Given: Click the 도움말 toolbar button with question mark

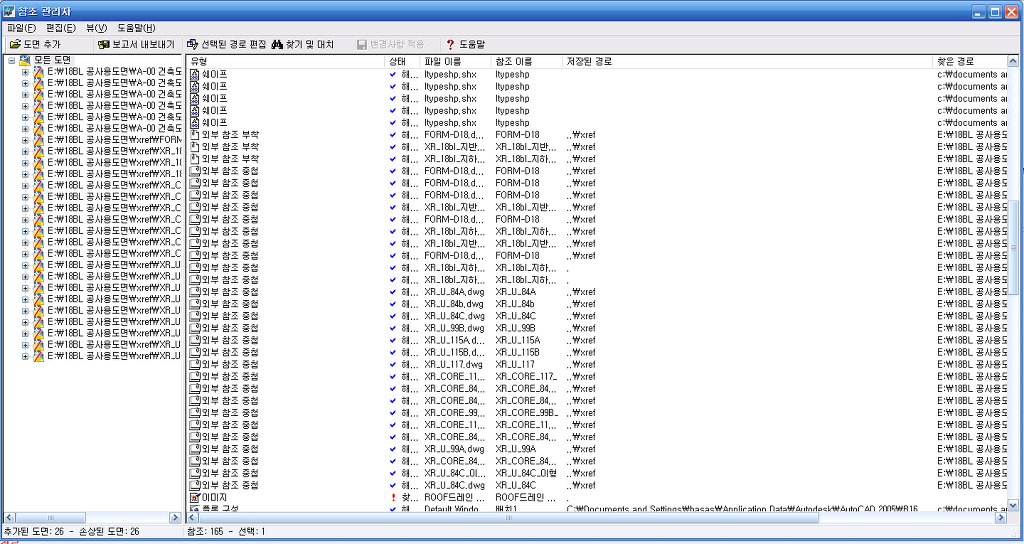Looking at the screenshot, I should coord(465,44).
